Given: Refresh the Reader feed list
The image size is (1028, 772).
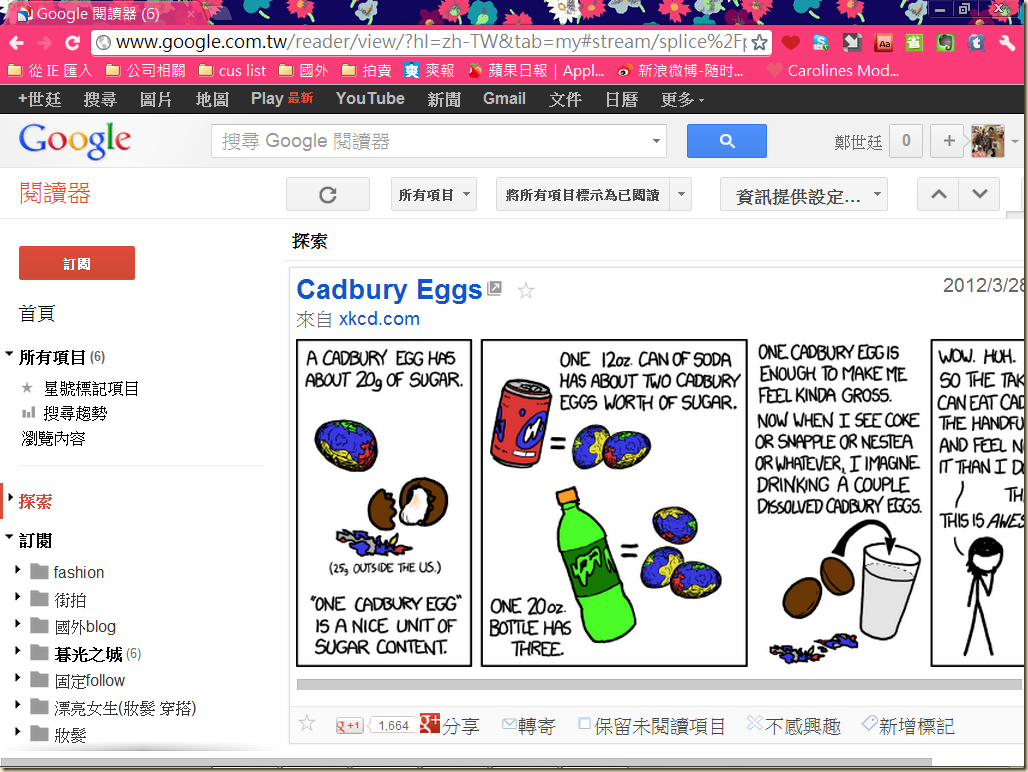Looking at the screenshot, I should click(x=328, y=195).
